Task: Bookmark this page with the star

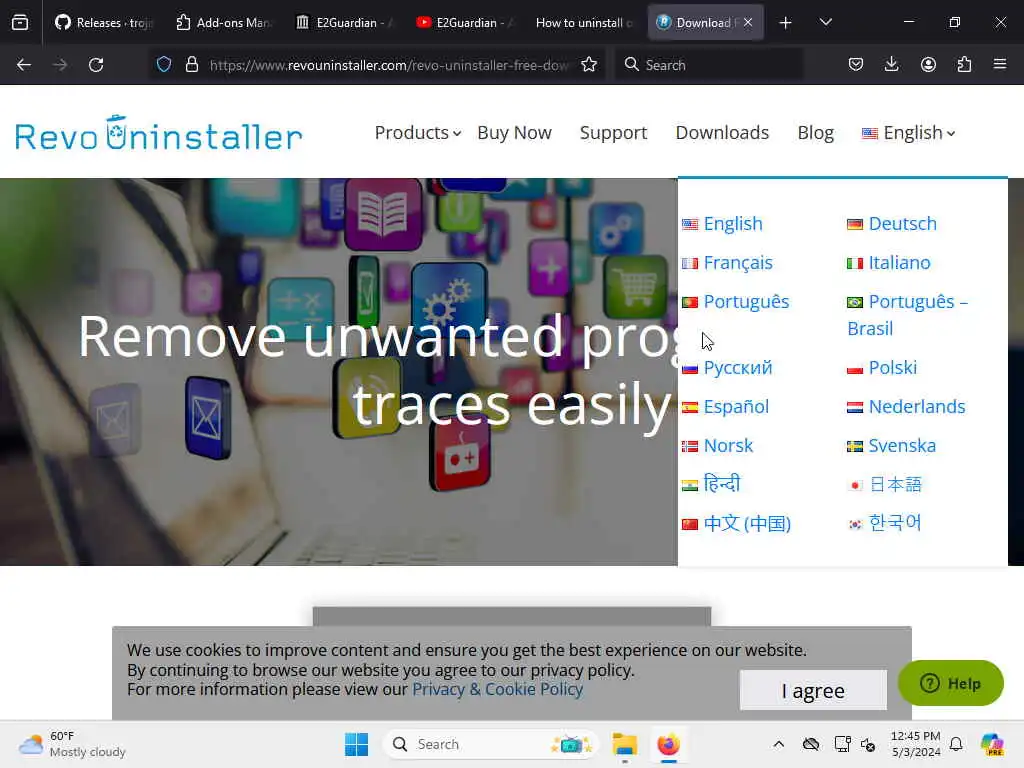Action: click(589, 64)
